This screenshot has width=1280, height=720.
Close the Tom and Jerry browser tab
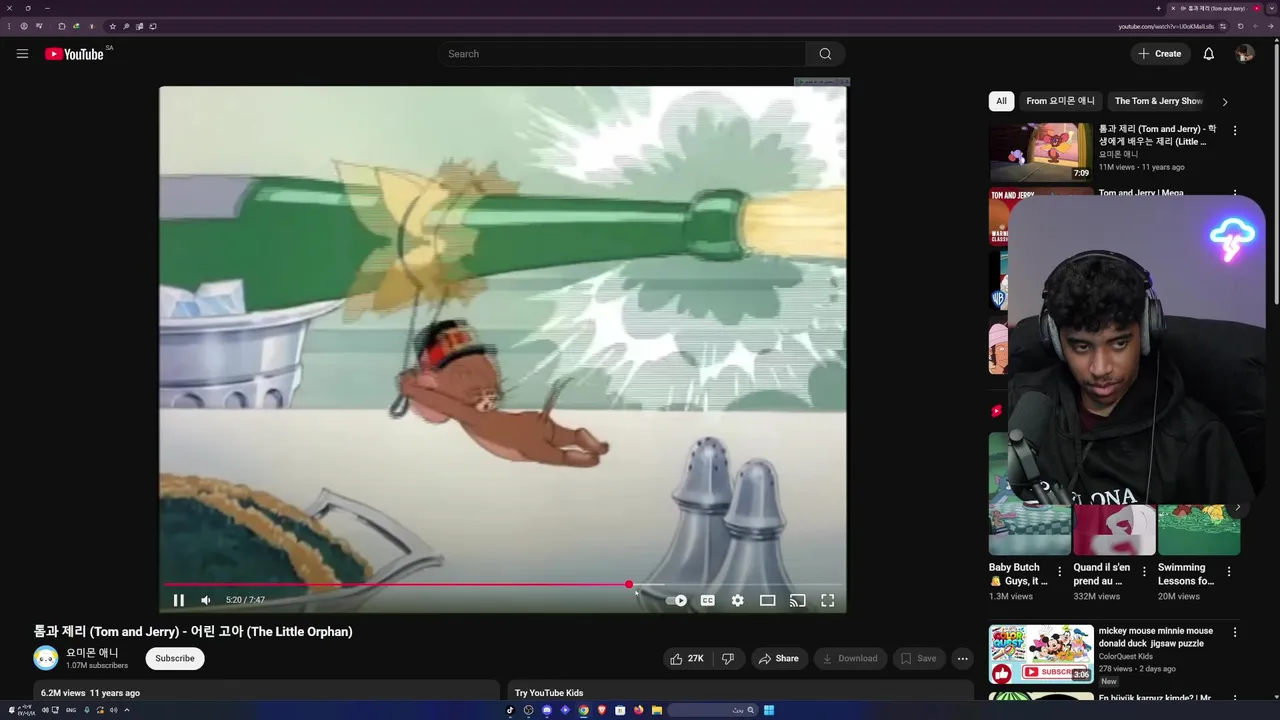tap(1173, 8)
